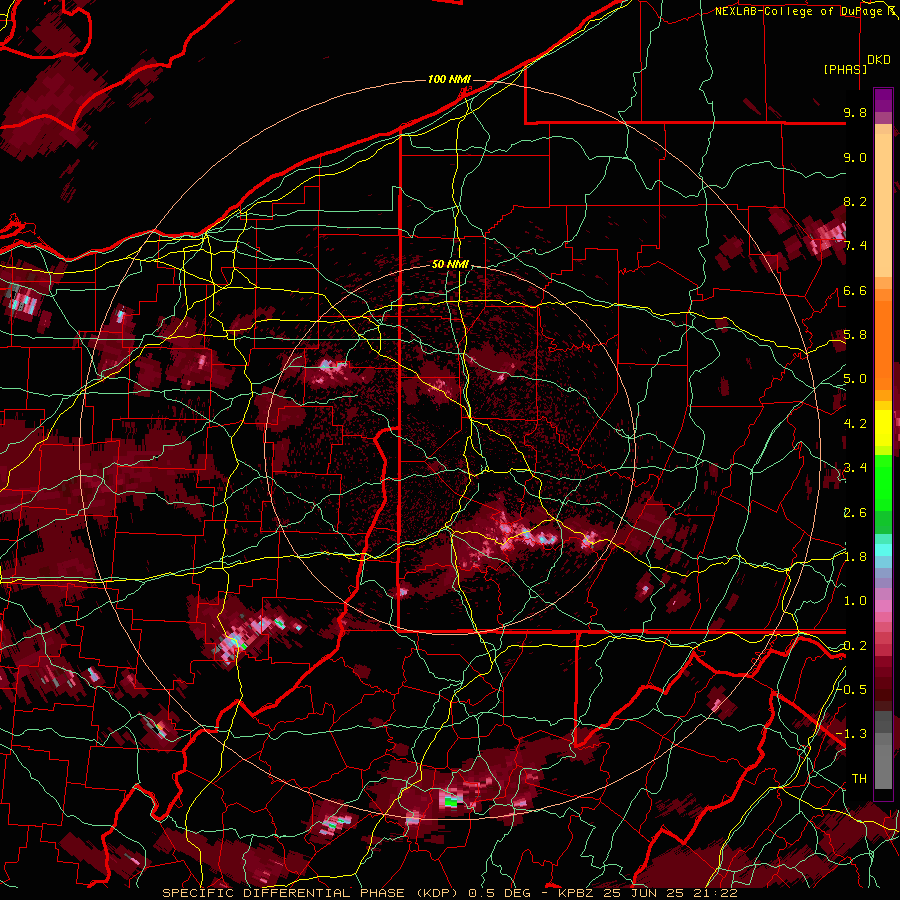Click the -1.3 value on color scale
Screen dimensions: 900x900
(852, 734)
